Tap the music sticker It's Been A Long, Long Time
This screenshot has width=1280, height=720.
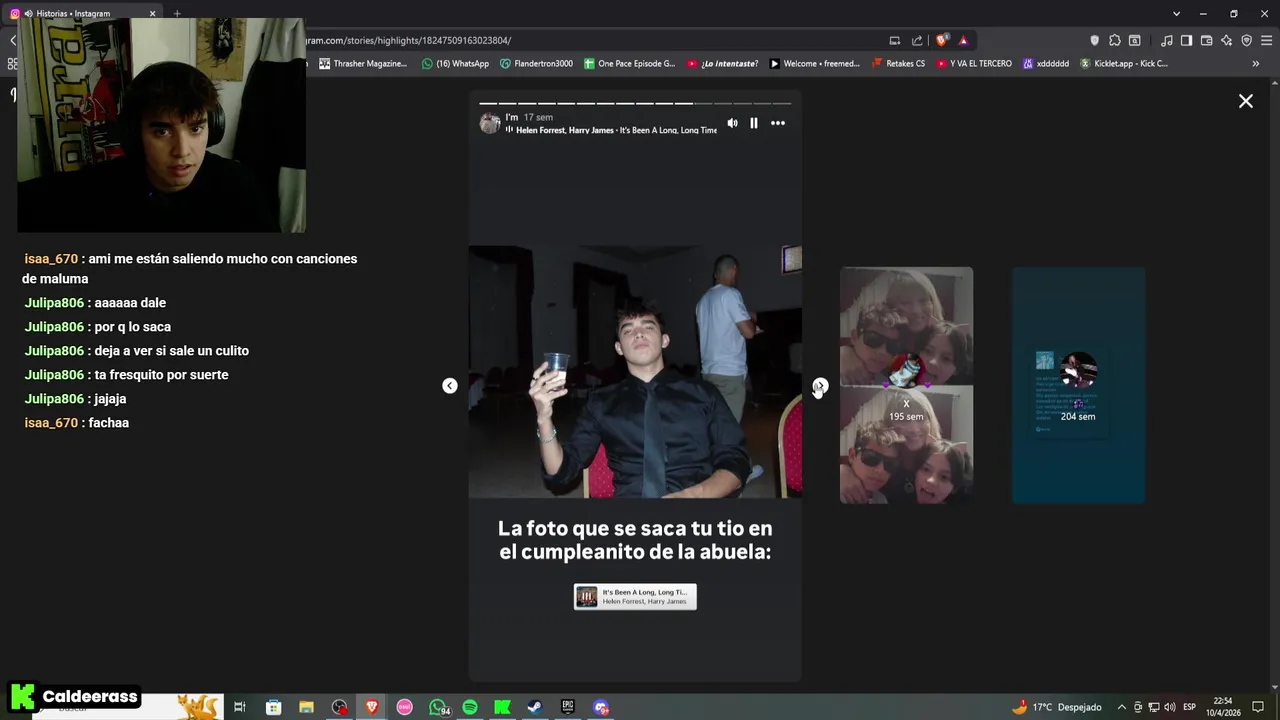click(x=635, y=597)
